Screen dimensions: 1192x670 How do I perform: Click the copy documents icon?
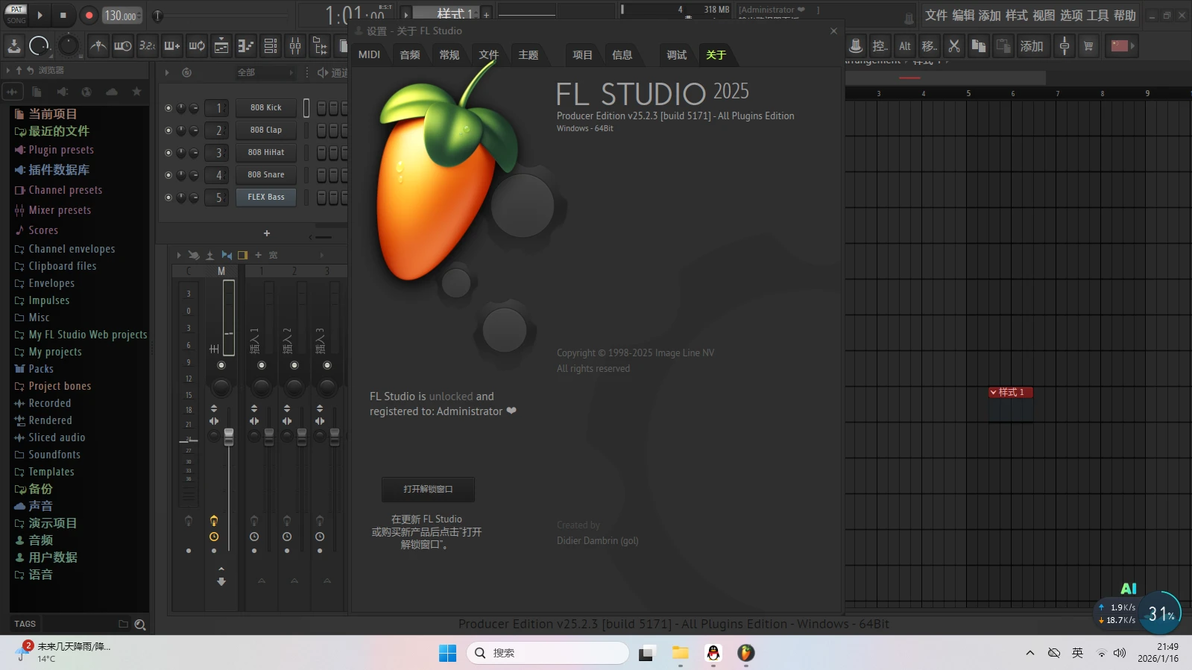(x=978, y=46)
